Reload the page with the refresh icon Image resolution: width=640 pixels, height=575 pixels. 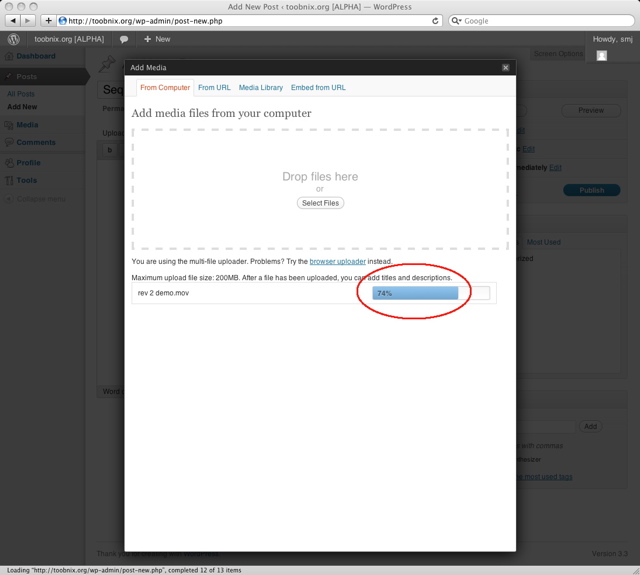point(435,21)
